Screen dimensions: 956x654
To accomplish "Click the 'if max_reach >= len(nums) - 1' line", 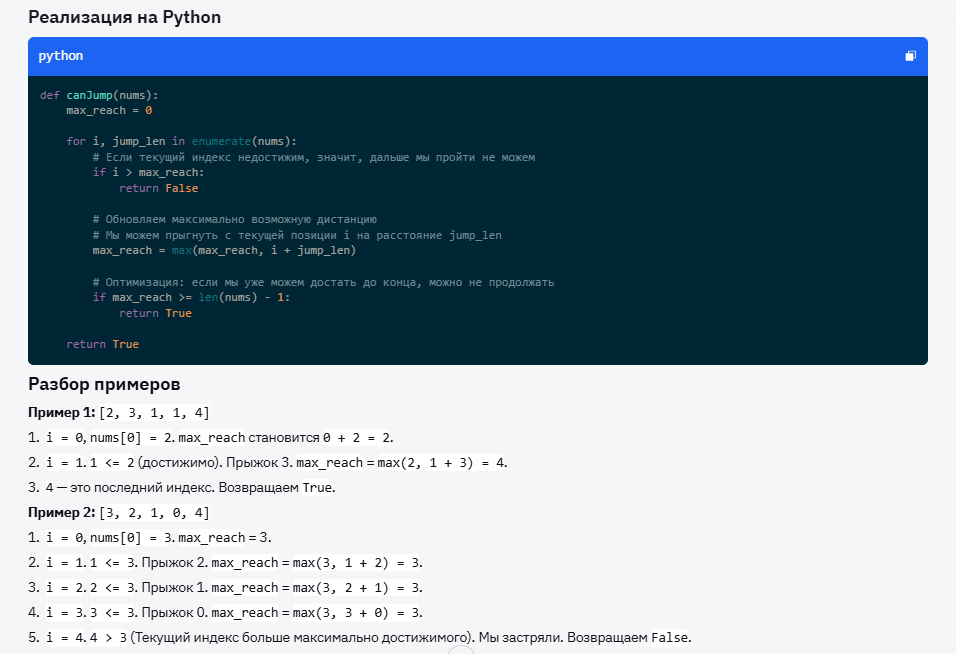I will (191, 298).
